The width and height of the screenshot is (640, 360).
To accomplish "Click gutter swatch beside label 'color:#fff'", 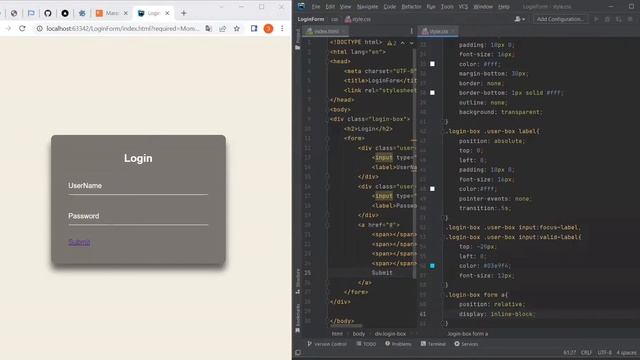I will tap(432, 189).
